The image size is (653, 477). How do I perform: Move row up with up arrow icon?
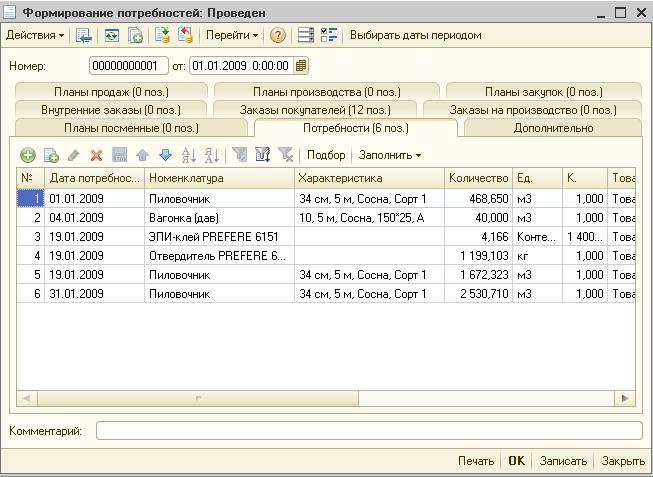tap(142, 155)
